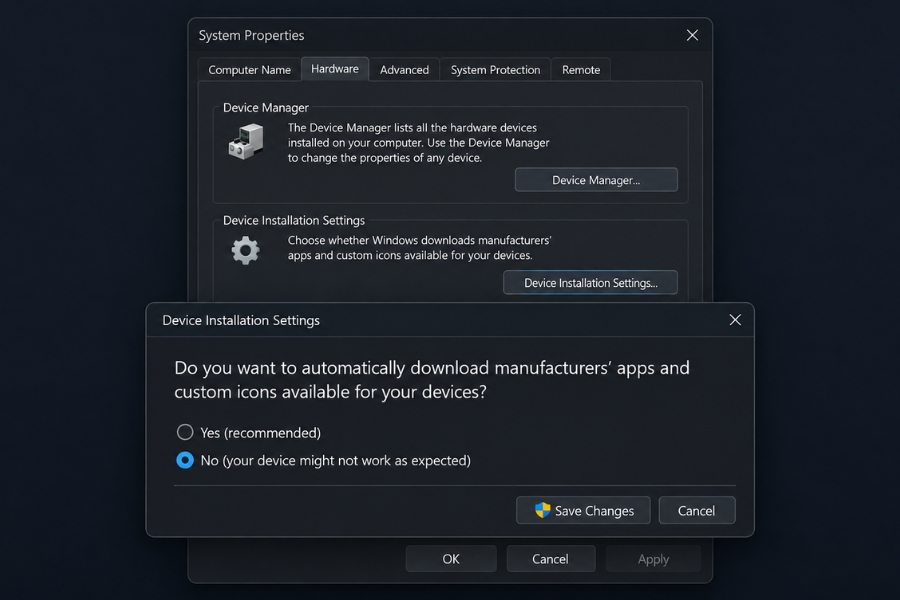Image resolution: width=900 pixels, height=600 pixels.
Task: Click Cancel in the System Properties window
Action: point(550,559)
